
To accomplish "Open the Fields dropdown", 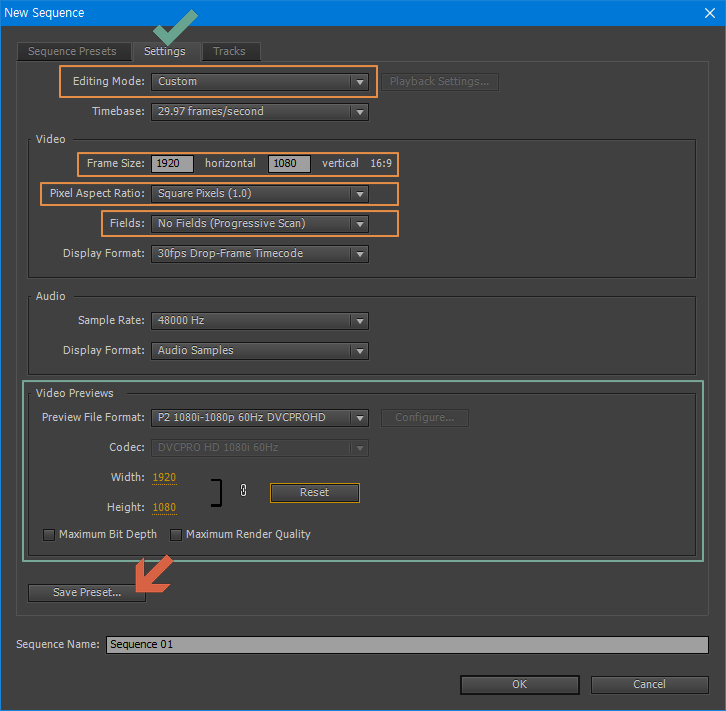I will pyautogui.click(x=260, y=224).
